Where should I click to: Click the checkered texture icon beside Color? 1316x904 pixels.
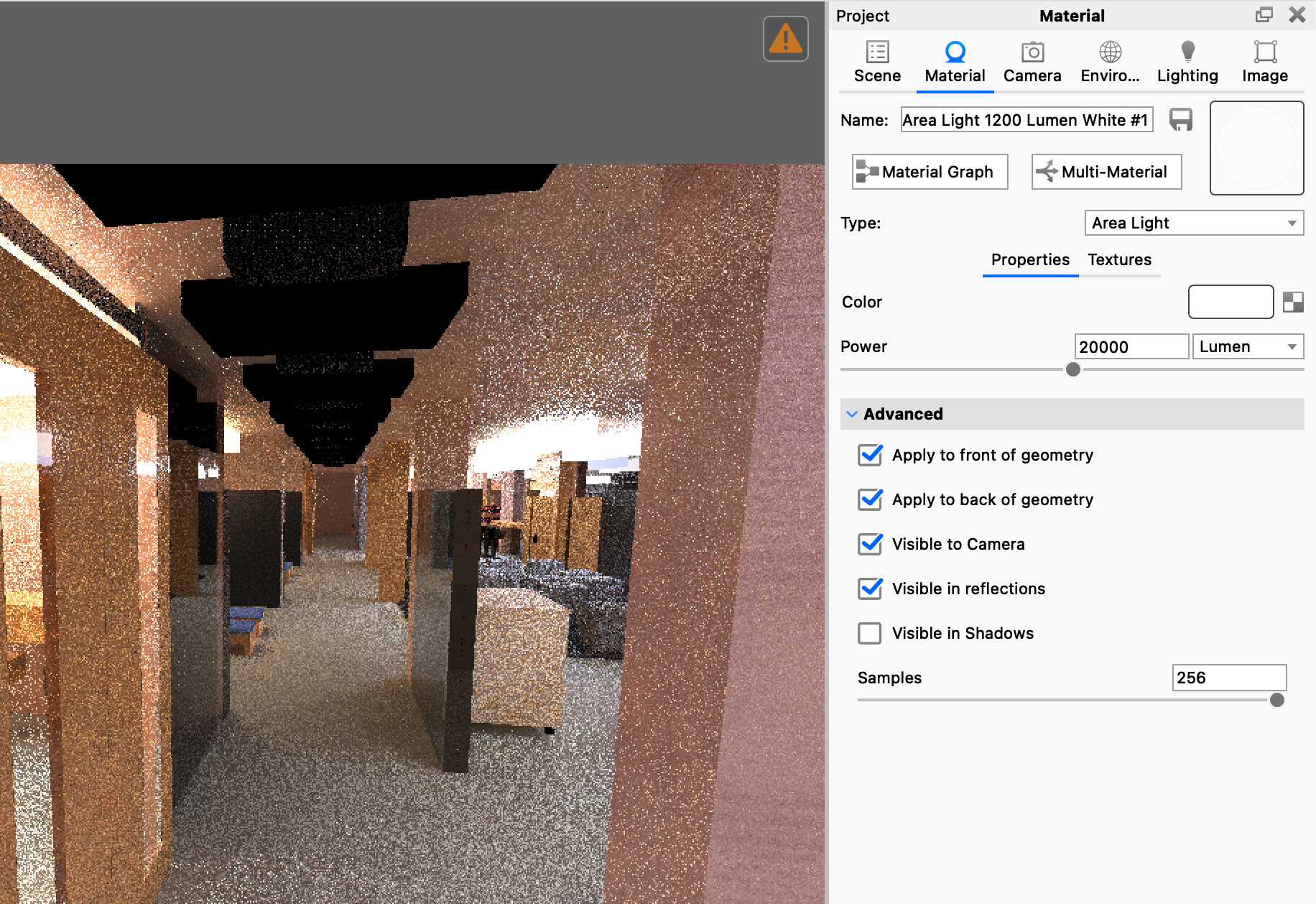tap(1293, 302)
